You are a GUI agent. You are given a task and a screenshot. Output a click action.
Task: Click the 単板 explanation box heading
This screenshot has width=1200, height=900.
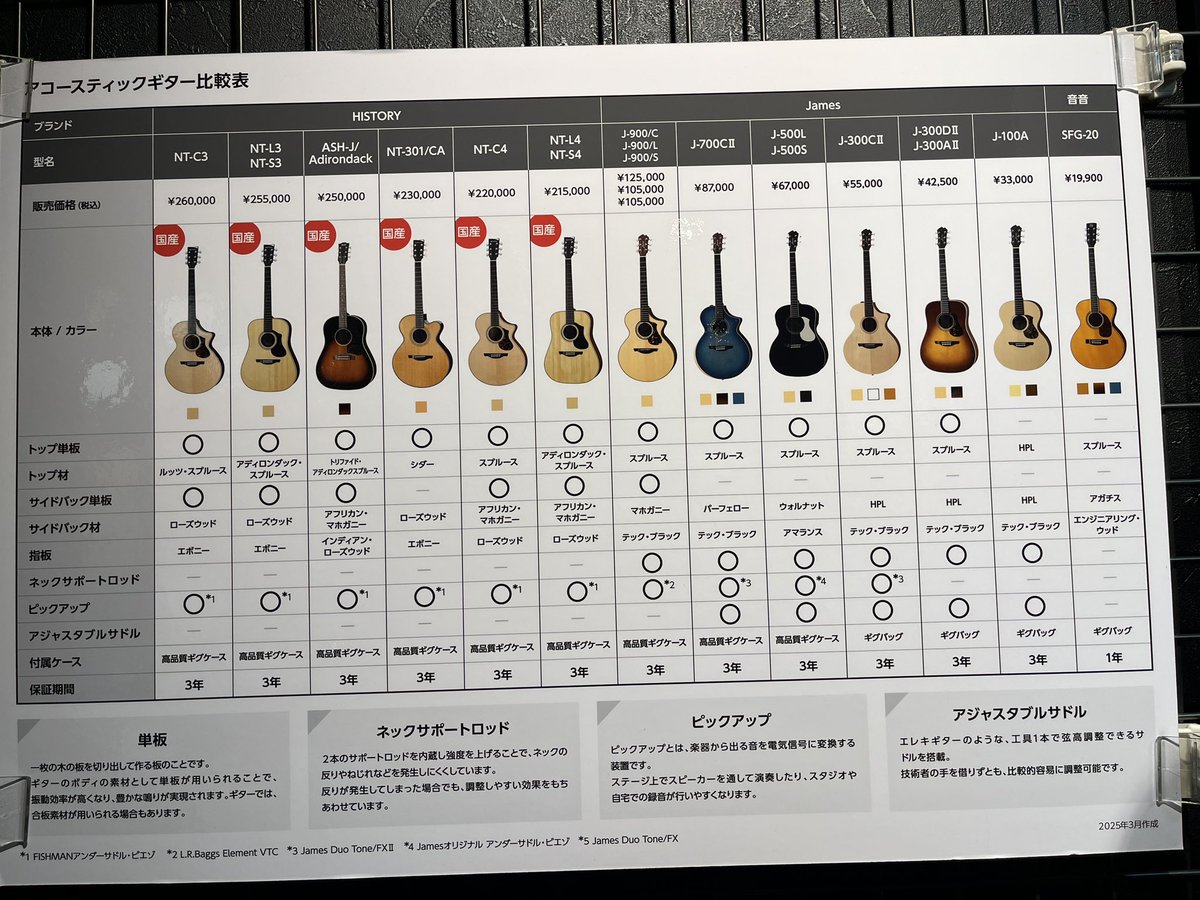pos(152,740)
